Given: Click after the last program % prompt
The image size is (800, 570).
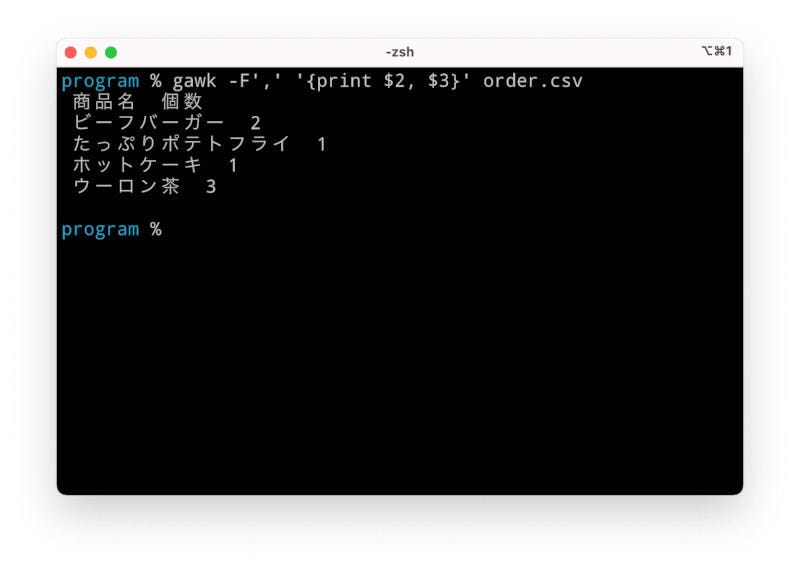Looking at the screenshot, I should click(x=173, y=230).
